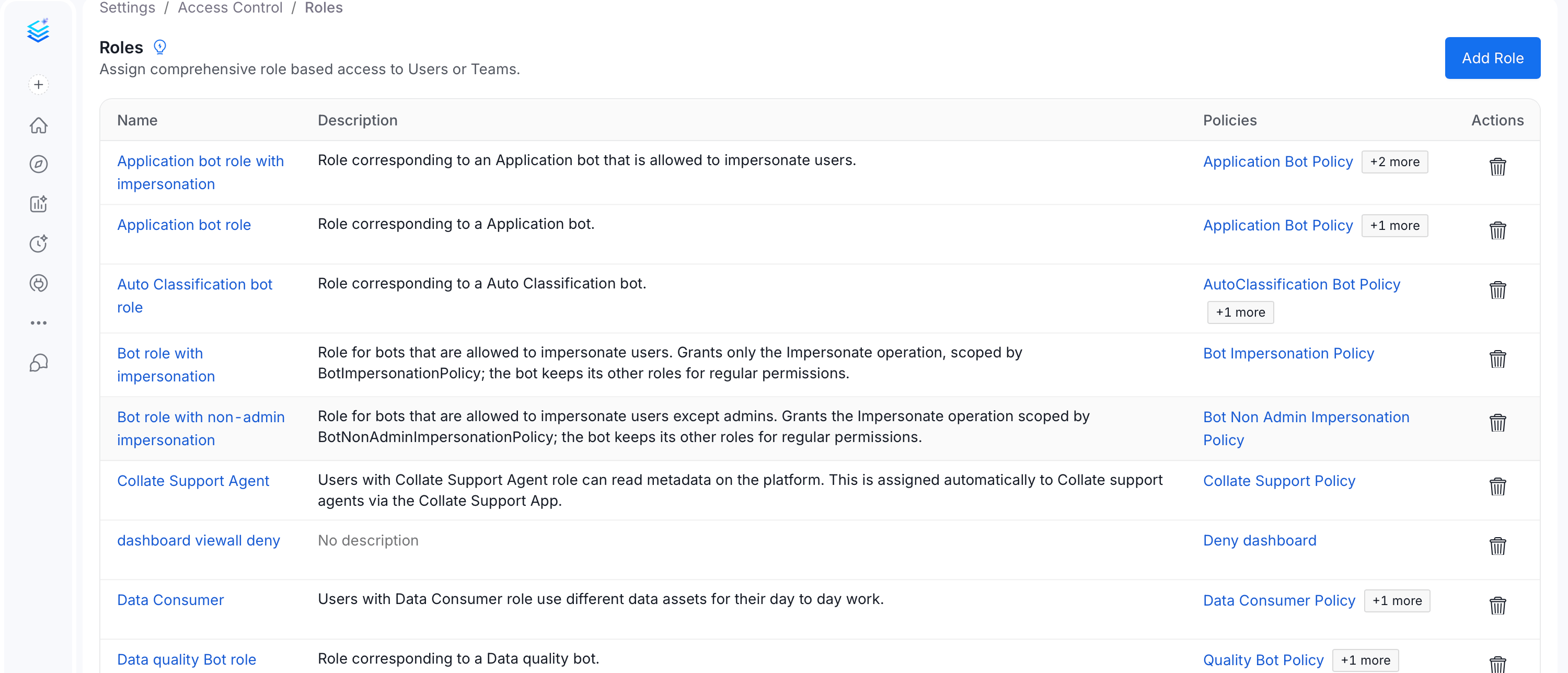Screen dimensions: 1568x673
Task: Click the lightbulb icon next to Roles
Action: (160, 47)
